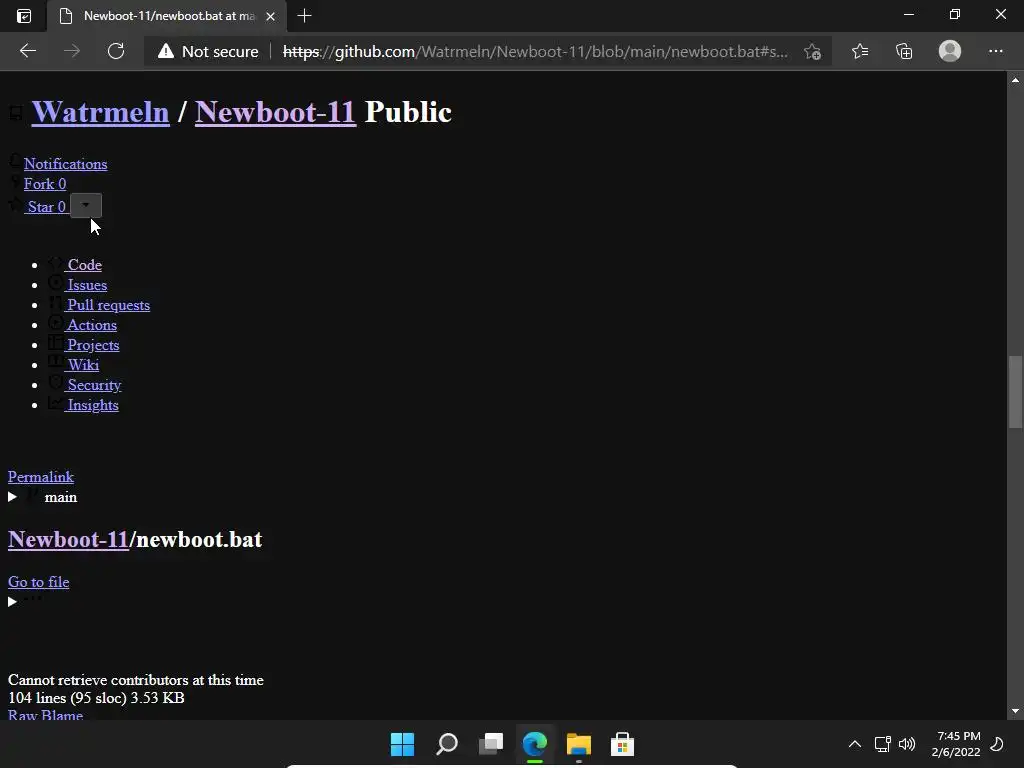Image resolution: width=1024 pixels, height=768 pixels.
Task: Open Microsoft Store from the taskbar
Action: click(x=622, y=744)
